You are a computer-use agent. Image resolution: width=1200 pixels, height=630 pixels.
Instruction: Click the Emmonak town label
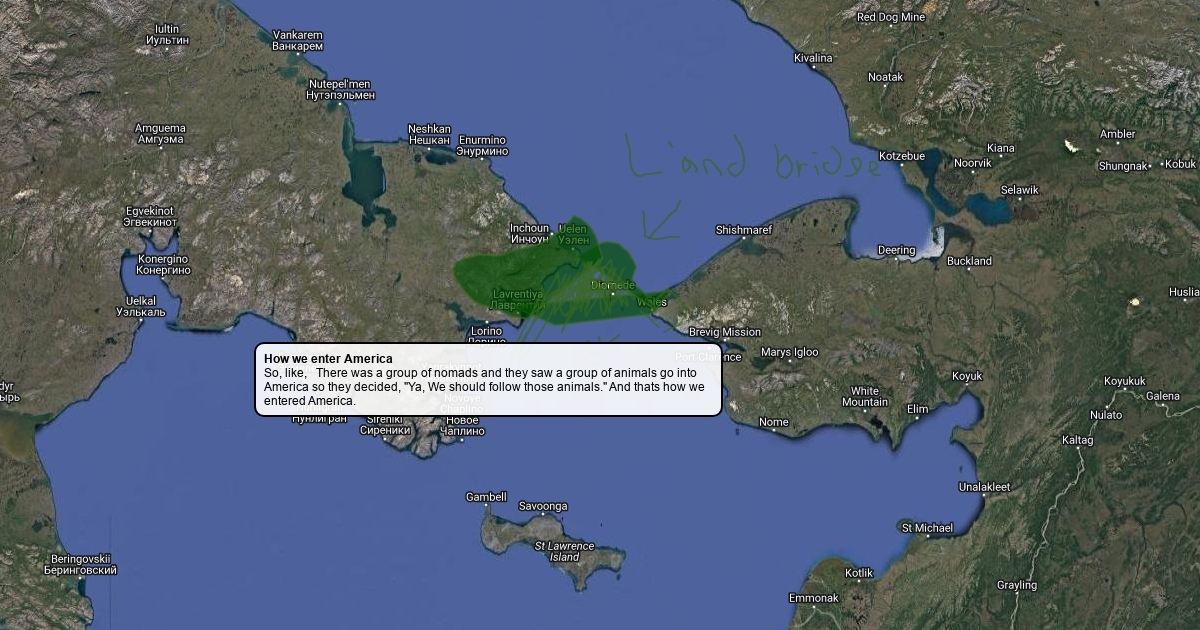click(813, 598)
